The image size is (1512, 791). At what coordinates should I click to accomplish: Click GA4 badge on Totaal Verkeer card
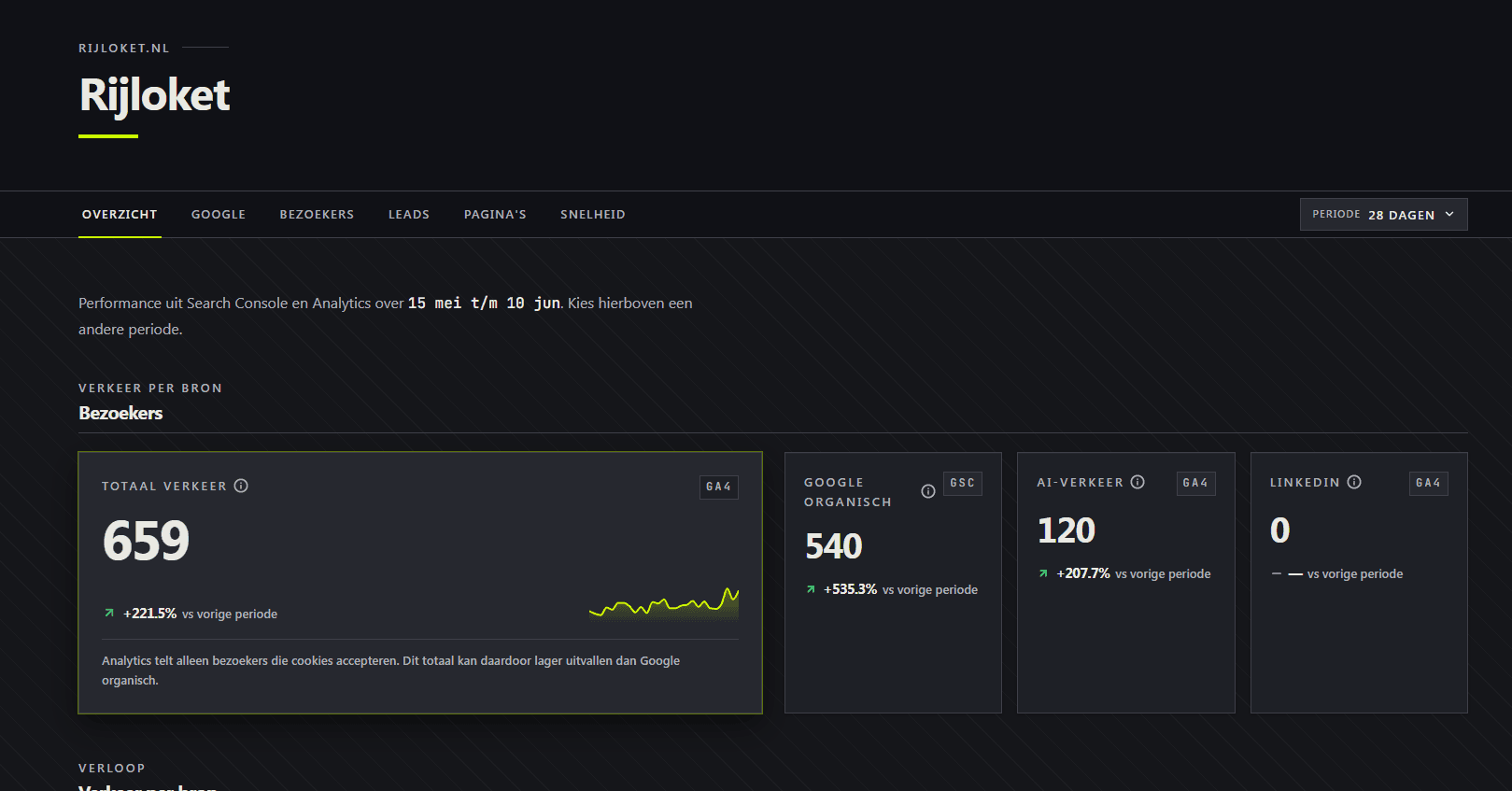coord(719,487)
